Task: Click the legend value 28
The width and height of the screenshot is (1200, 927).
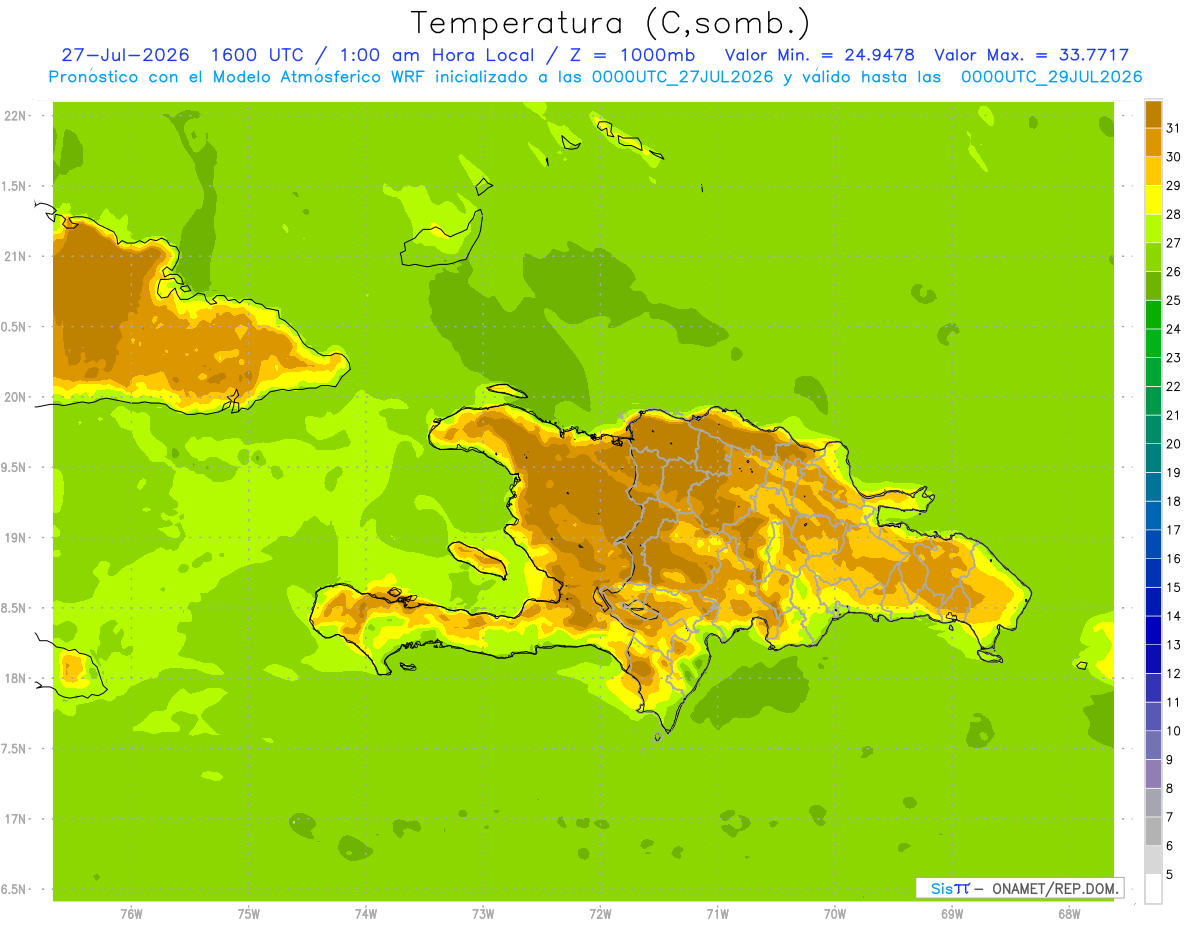Action: click(x=1174, y=214)
